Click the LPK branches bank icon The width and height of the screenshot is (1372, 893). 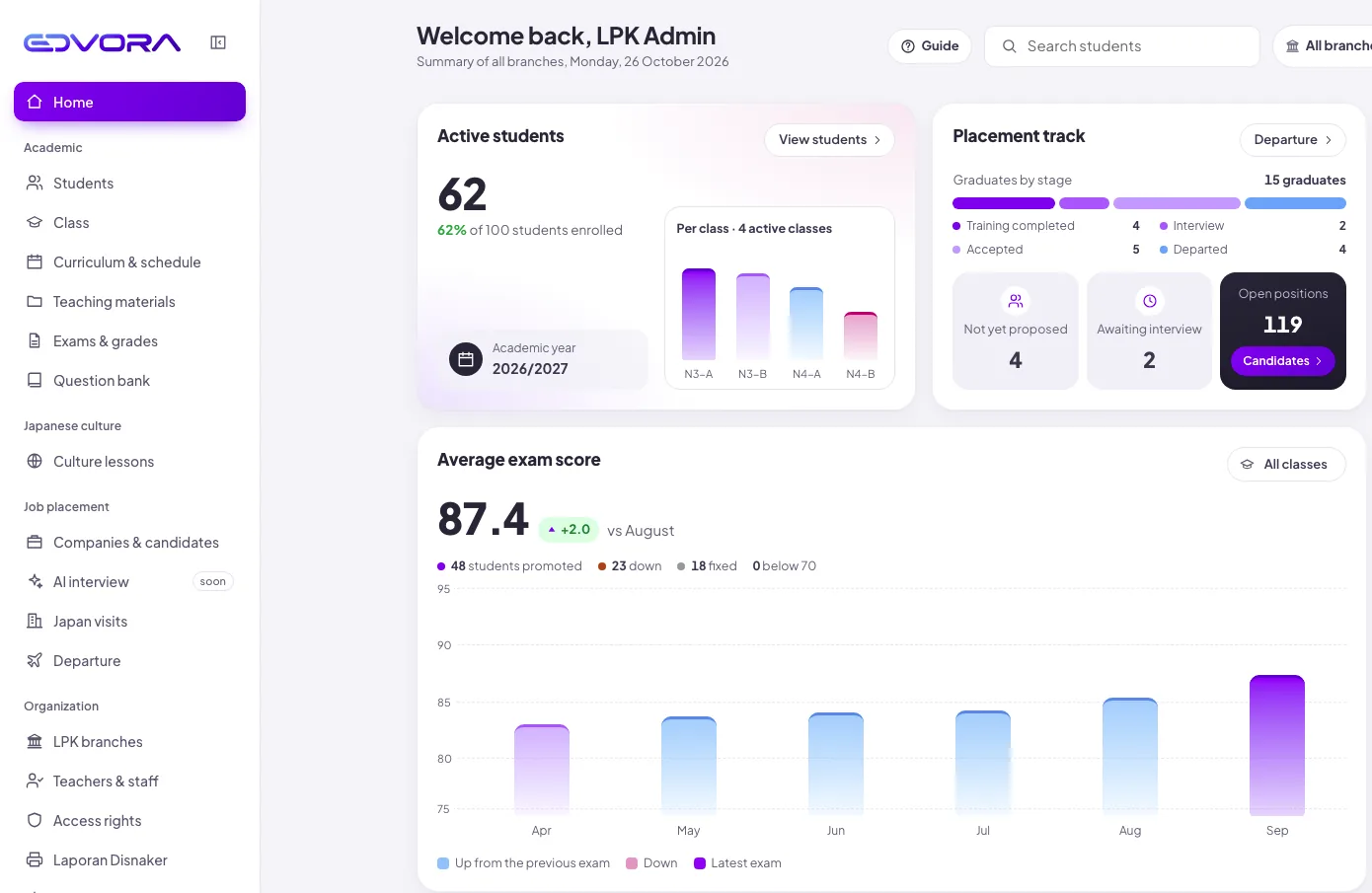point(35,742)
